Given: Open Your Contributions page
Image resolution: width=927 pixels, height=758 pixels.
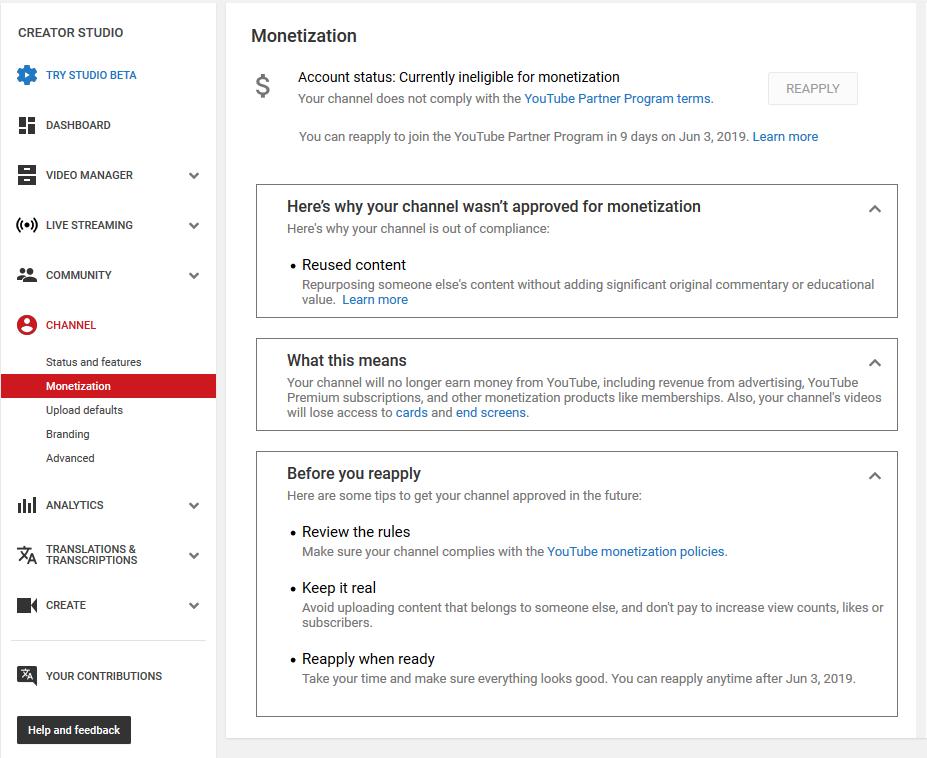Looking at the screenshot, I should pos(104,676).
